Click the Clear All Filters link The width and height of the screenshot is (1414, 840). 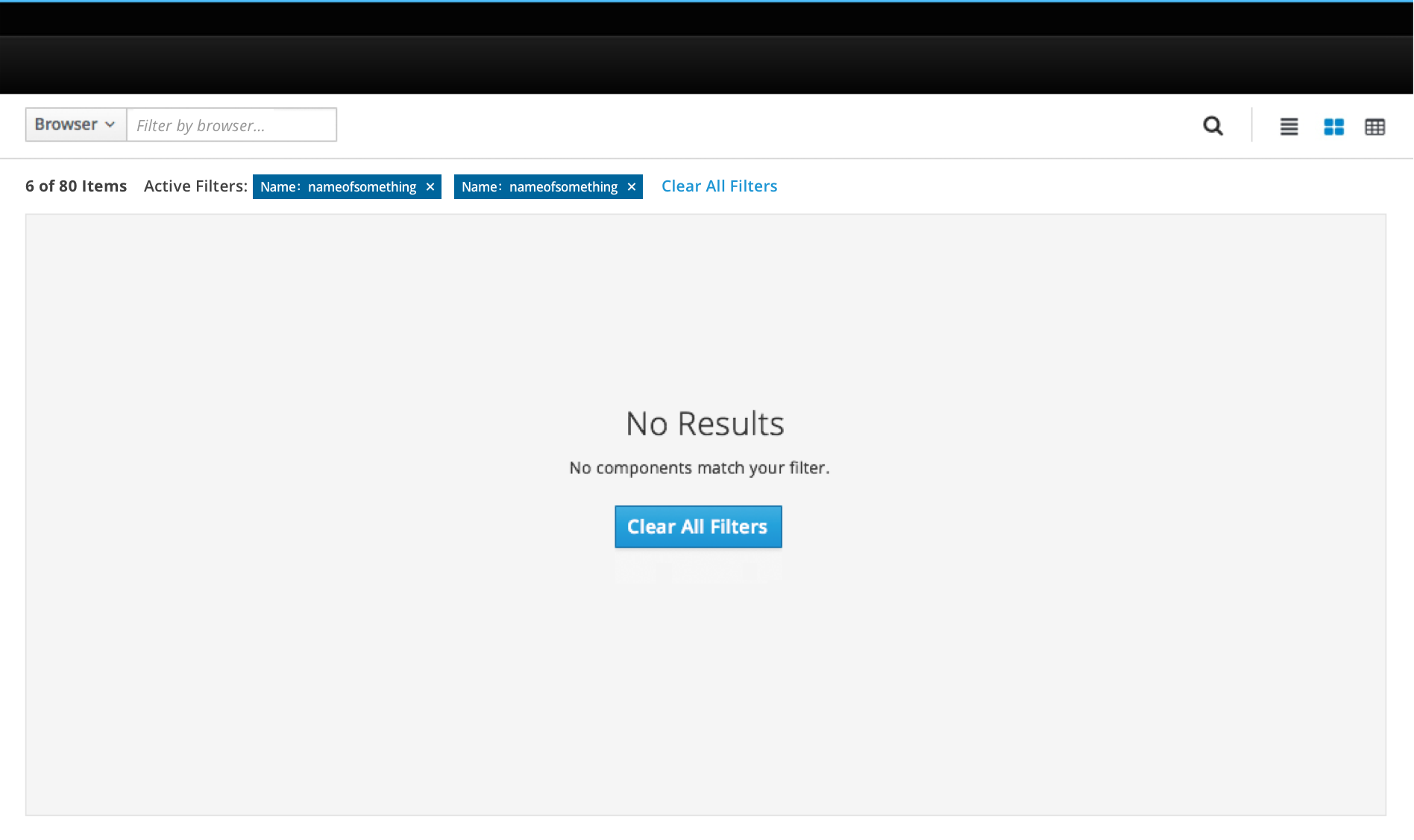click(719, 186)
